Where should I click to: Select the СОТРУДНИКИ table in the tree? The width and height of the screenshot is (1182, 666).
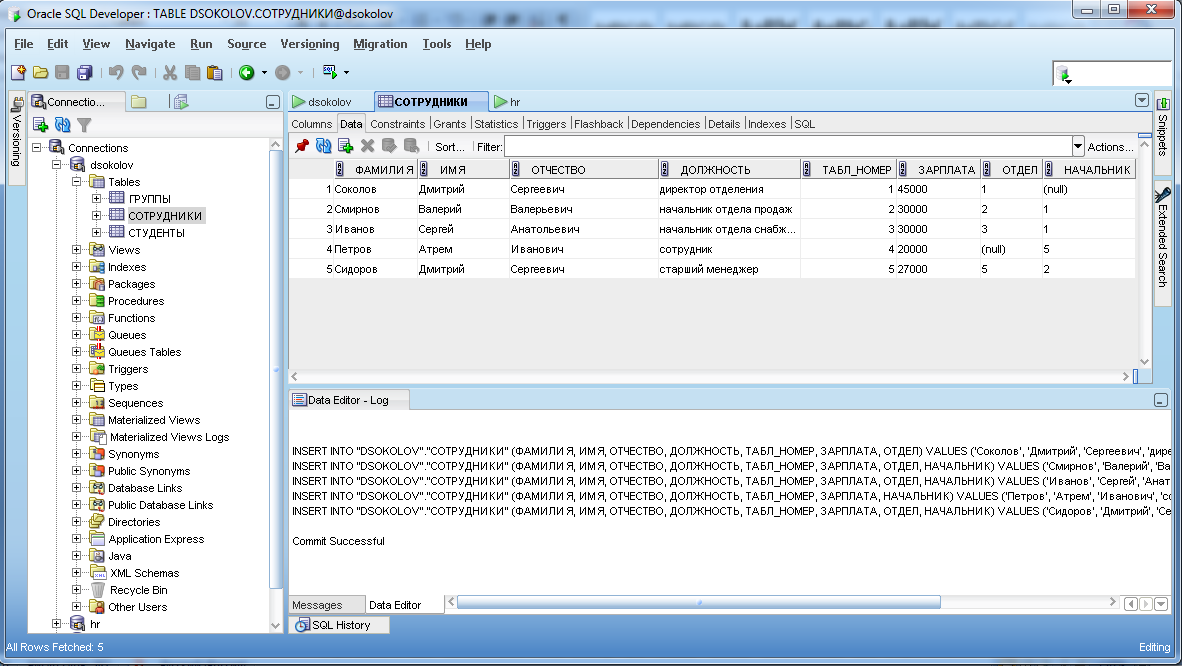[165, 216]
